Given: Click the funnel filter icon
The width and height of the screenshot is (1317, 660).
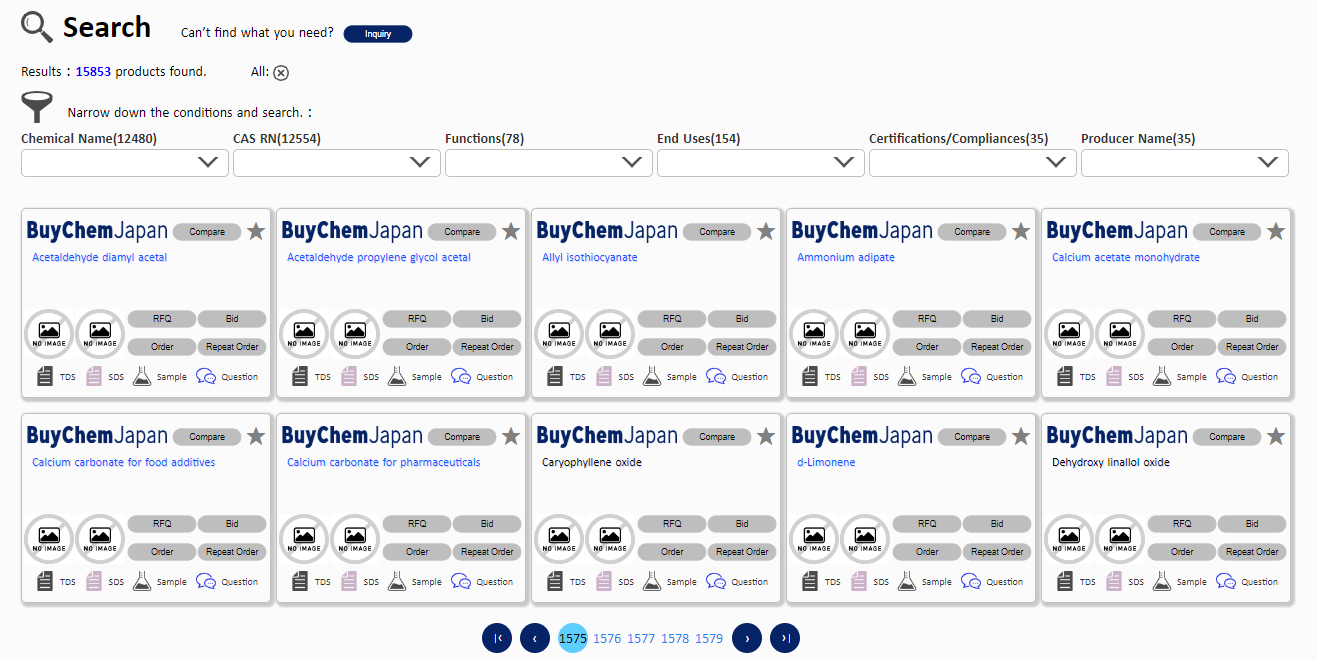Looking at the screenshot, I should (x=38, y=107).
